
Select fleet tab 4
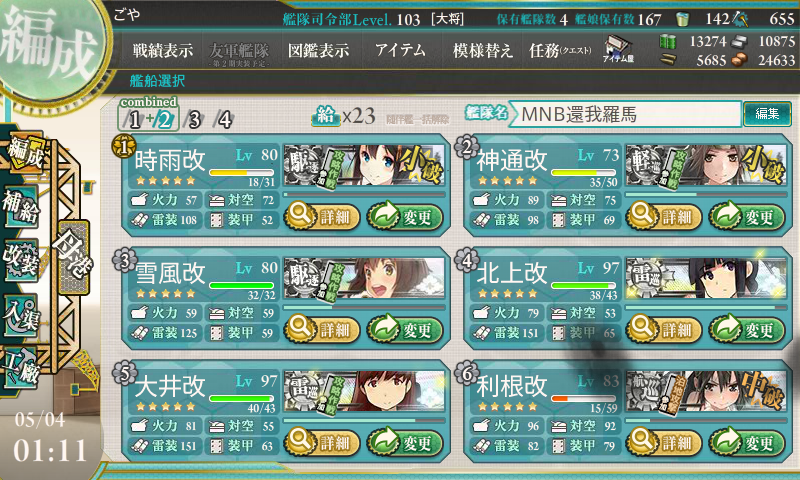tap(223, 120)
